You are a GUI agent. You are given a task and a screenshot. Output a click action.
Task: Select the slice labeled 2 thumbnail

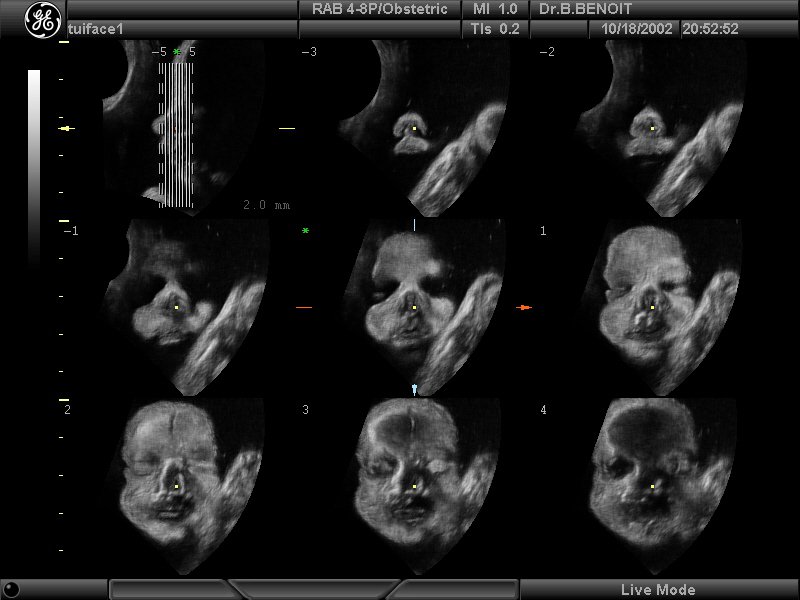(x=186, y=487)
